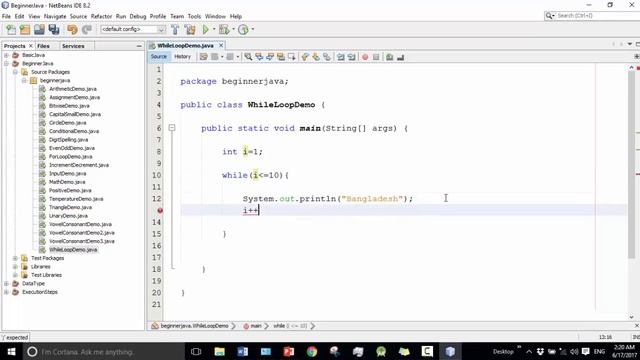
Task: Open the Profile Project dropdown arrow
Action: pyautogui.click(x=253, y=29)
